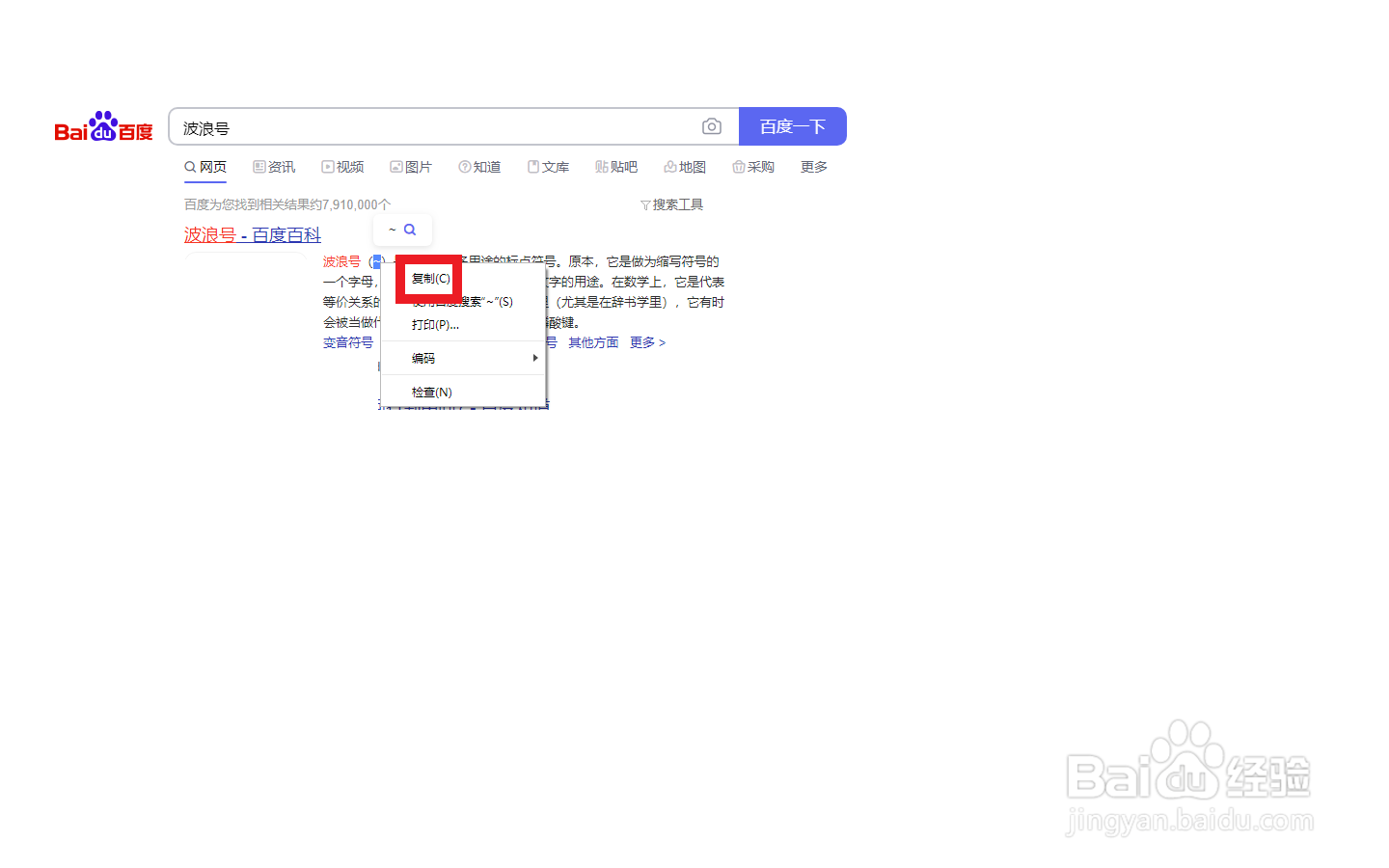The width and height of the screenshot is (1389, 868).
Task: Open the 知道 (Zhidao) search category
Action: tap(479, 166)
